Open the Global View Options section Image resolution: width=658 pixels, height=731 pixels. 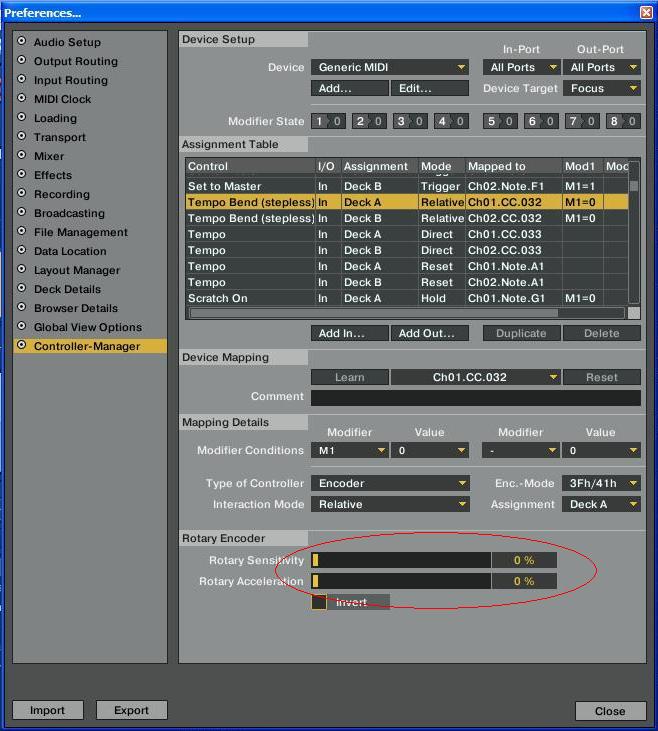pyautogui.click(x=88, y=327)
